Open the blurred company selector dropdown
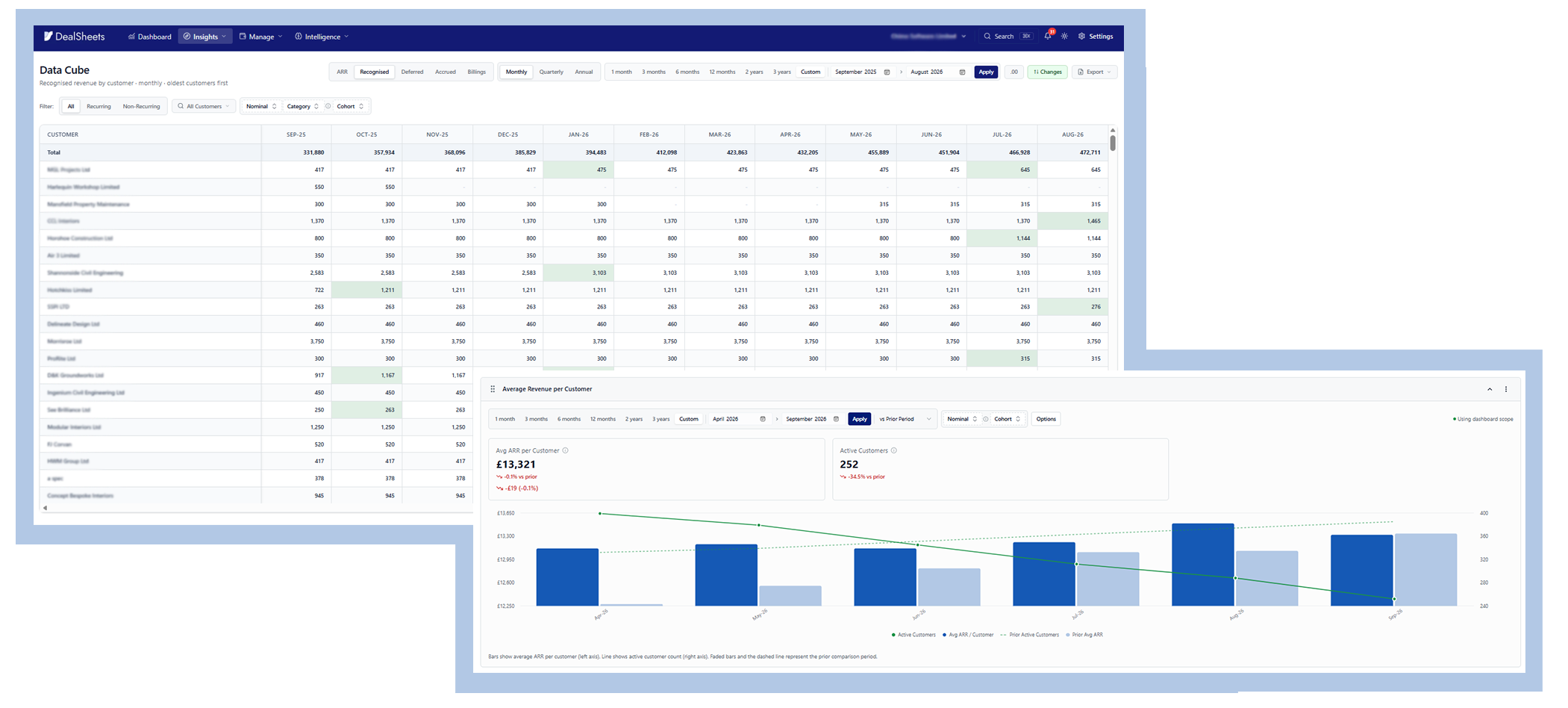1568x708 pixels. pyautogui.click(x=928, y=36)
